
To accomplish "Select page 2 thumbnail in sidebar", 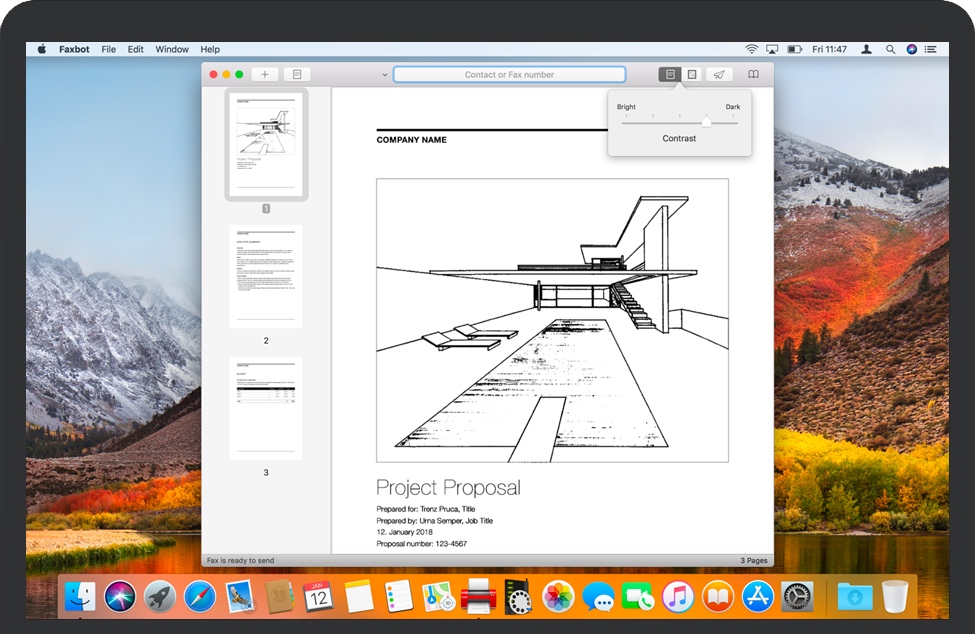I will [x=266, y=276].
